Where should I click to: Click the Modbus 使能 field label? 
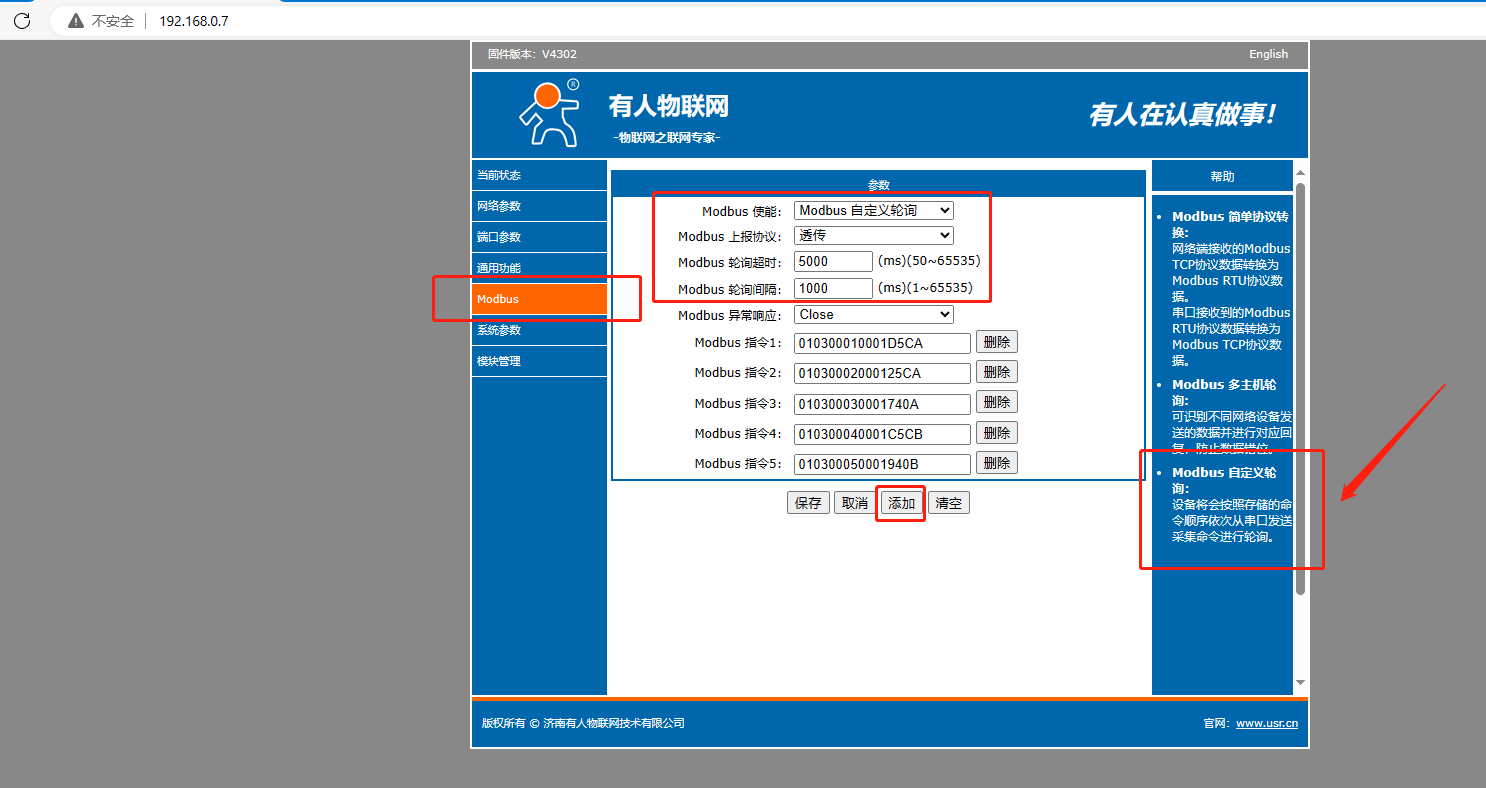(741, 211)
